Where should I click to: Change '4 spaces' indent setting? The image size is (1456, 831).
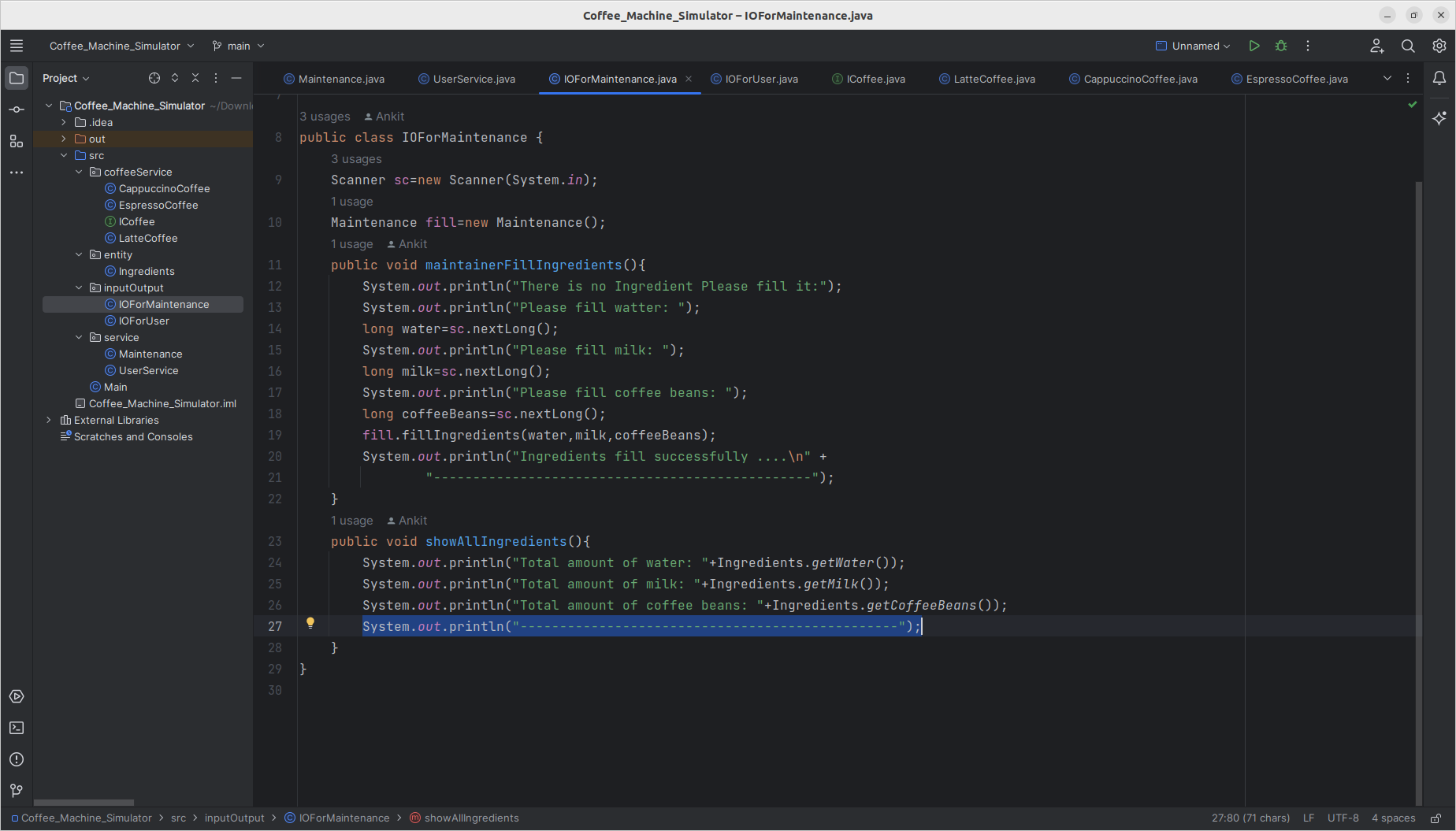(1394, 818)
